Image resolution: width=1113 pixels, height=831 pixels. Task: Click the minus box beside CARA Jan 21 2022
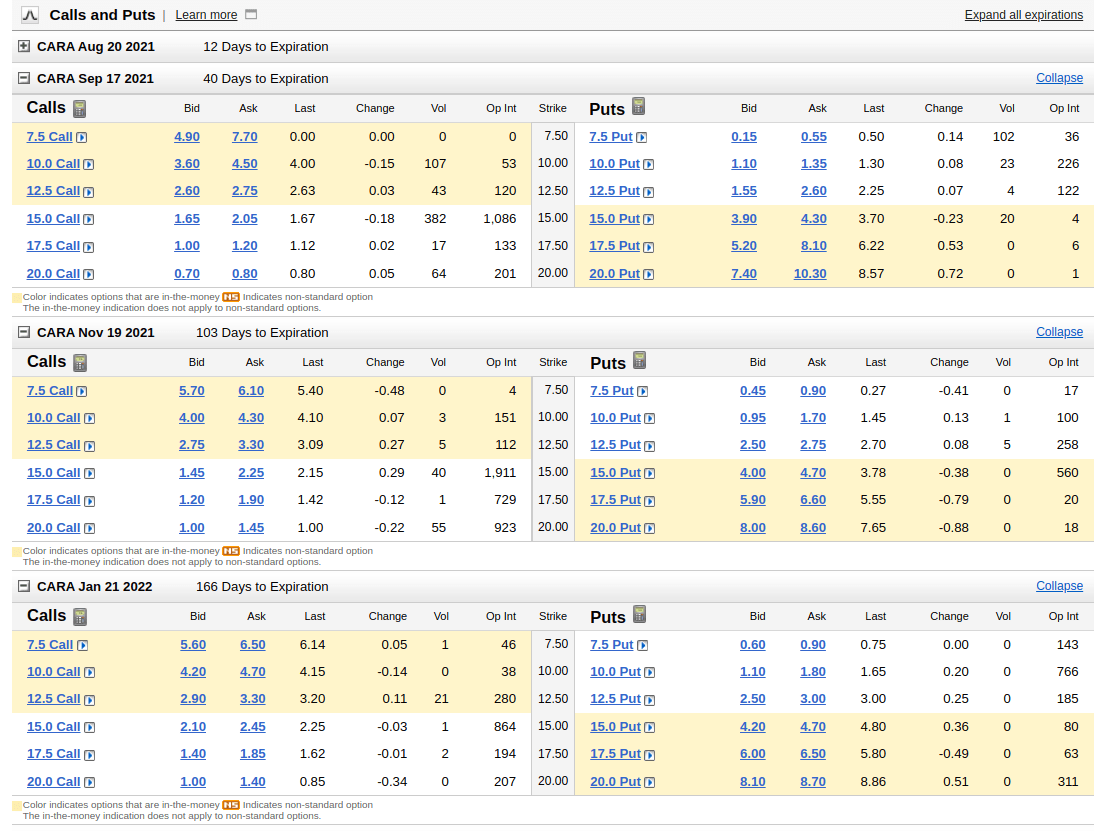pos(24,586)
